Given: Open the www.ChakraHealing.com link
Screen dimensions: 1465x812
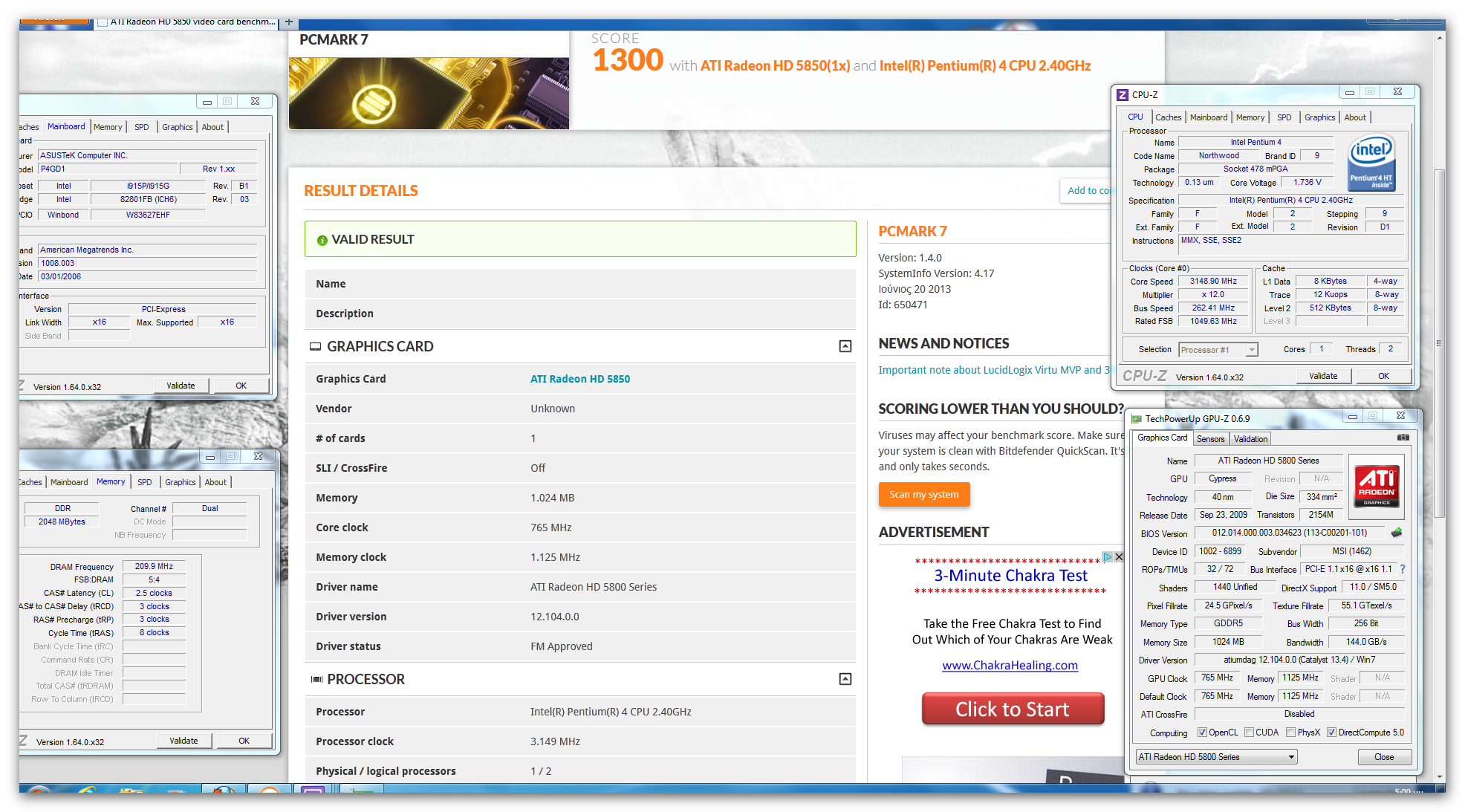Looking at the screenshot, I should [x=1010, y=666].
